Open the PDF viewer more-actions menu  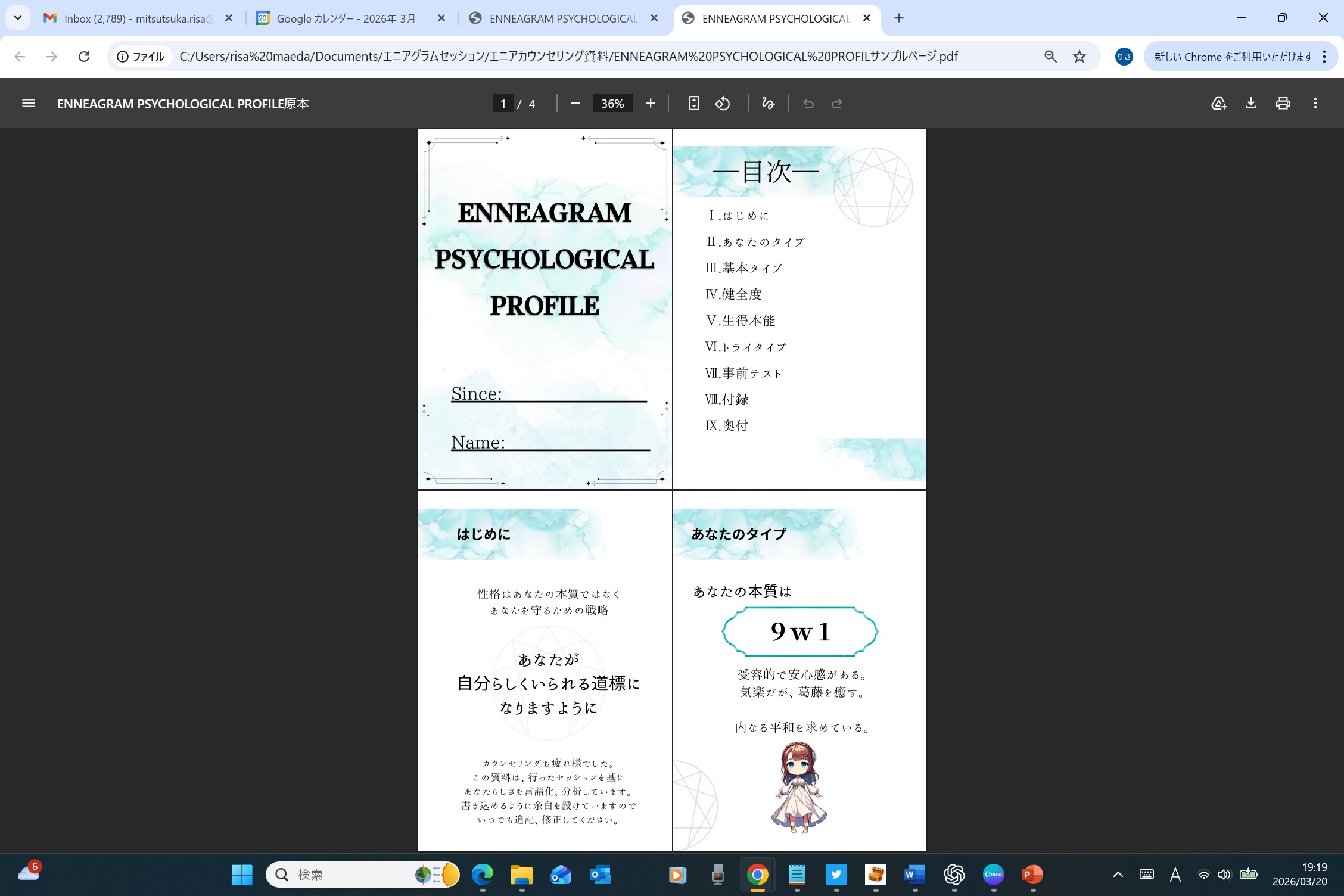[1315, 104]
